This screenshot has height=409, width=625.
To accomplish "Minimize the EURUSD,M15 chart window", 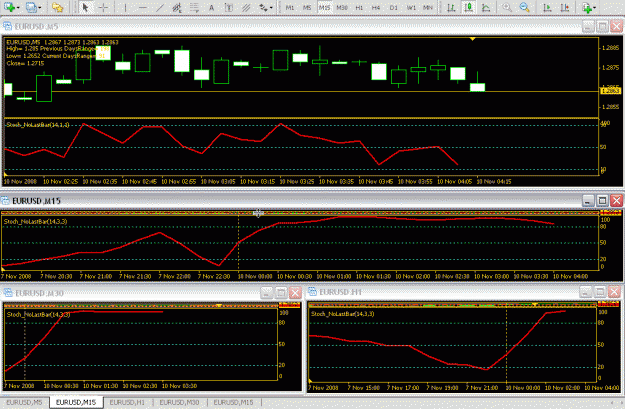I will (588, 201).
